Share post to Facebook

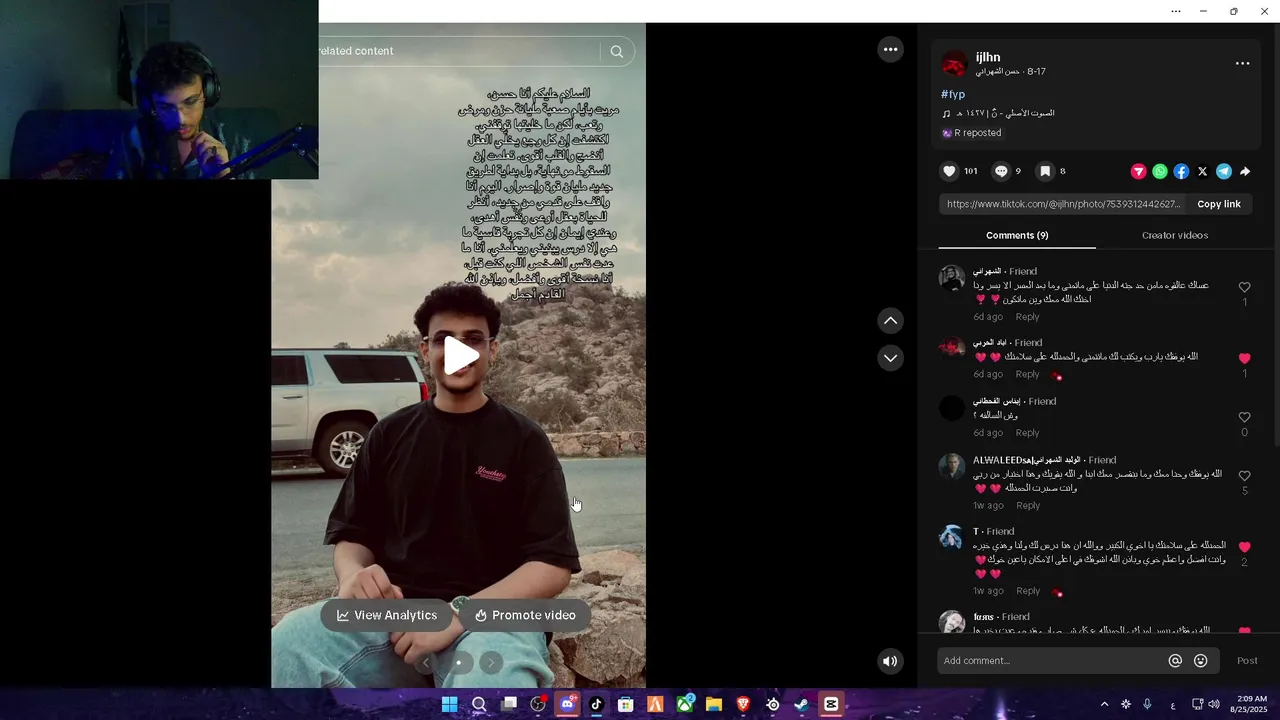(x=1181, y=172)
